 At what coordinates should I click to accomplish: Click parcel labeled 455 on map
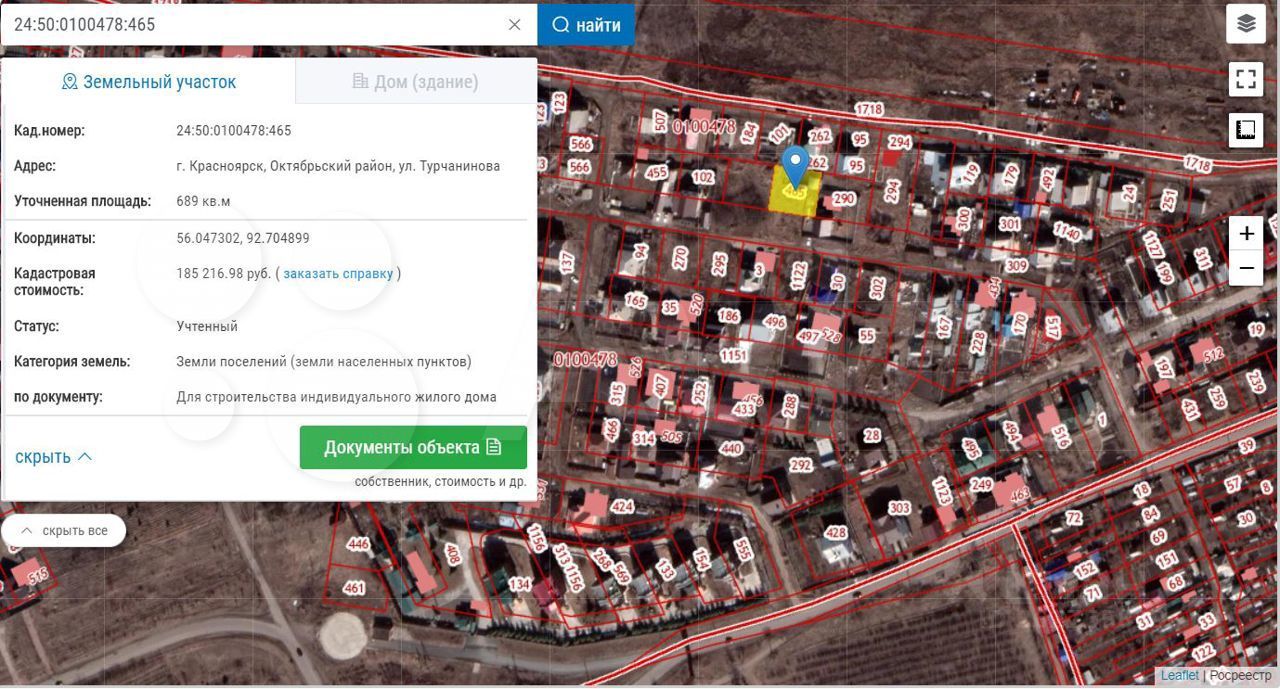click(656, 173)
